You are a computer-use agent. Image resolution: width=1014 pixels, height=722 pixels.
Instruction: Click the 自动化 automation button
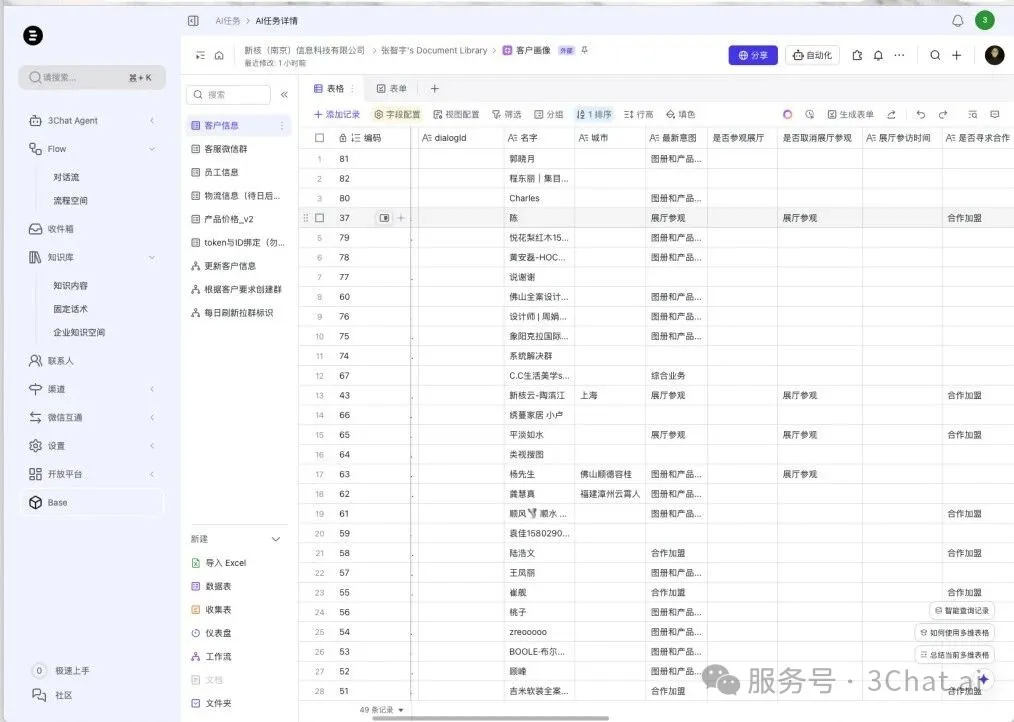pyautogui.click(x=811, y=55)
